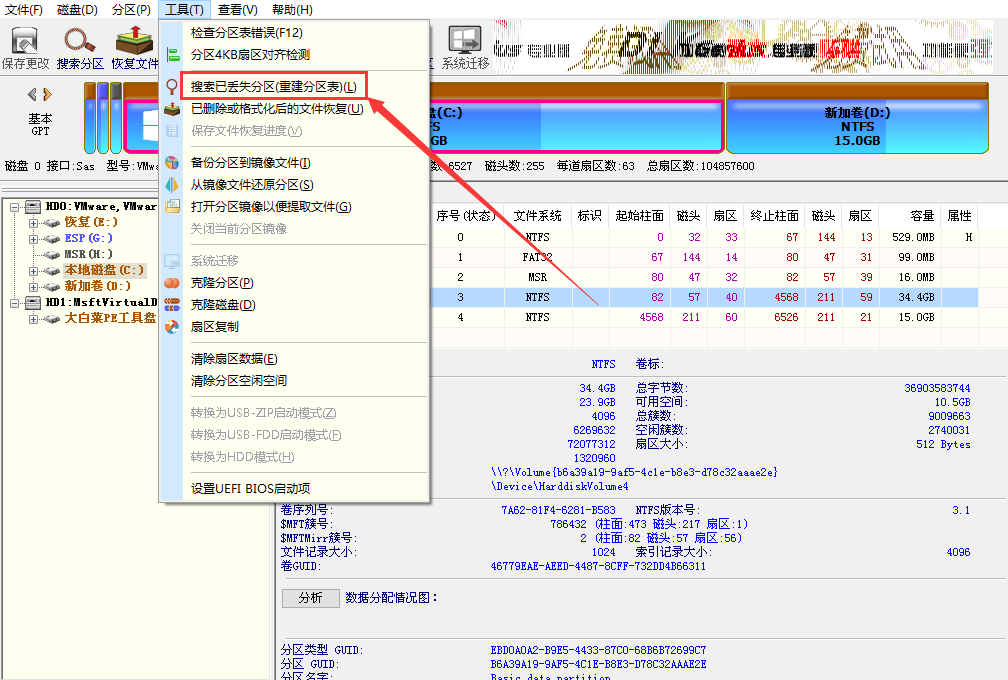
Task: Choose 克隆分区(P) menu item
Action: pos(294,283)
